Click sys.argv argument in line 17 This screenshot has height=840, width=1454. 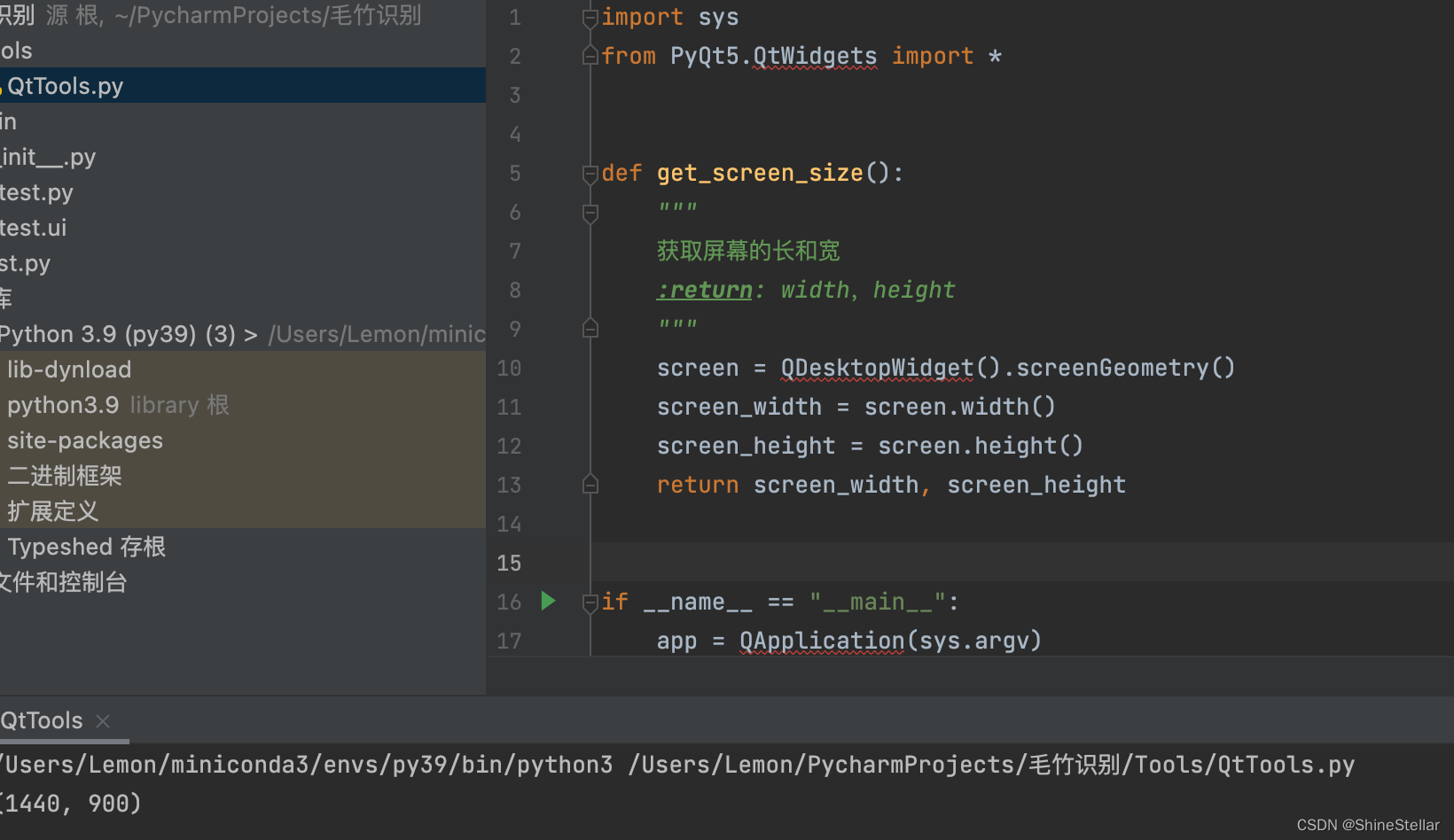click(973, 641)
